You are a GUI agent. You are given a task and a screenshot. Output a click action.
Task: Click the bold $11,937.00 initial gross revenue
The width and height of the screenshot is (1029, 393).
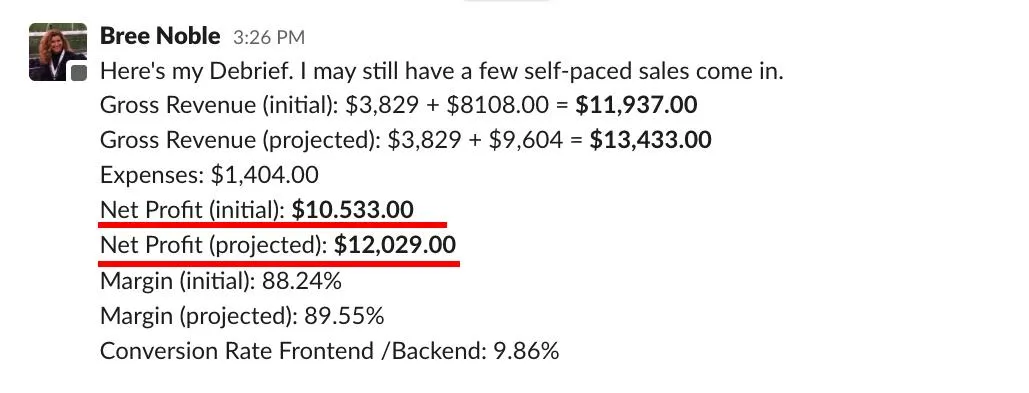click(636, 105)
